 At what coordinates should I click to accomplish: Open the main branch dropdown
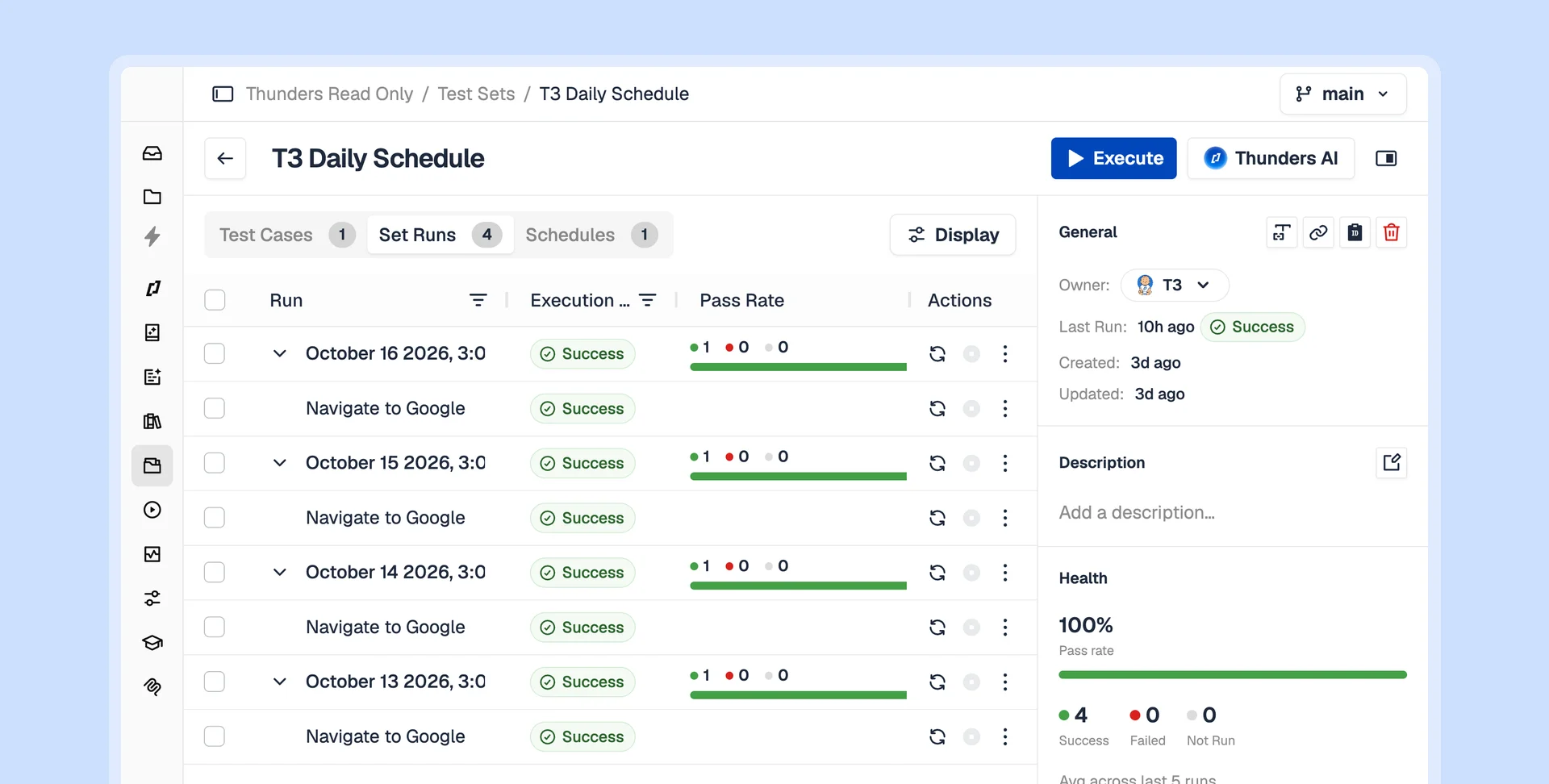[x=1342, y=94]
